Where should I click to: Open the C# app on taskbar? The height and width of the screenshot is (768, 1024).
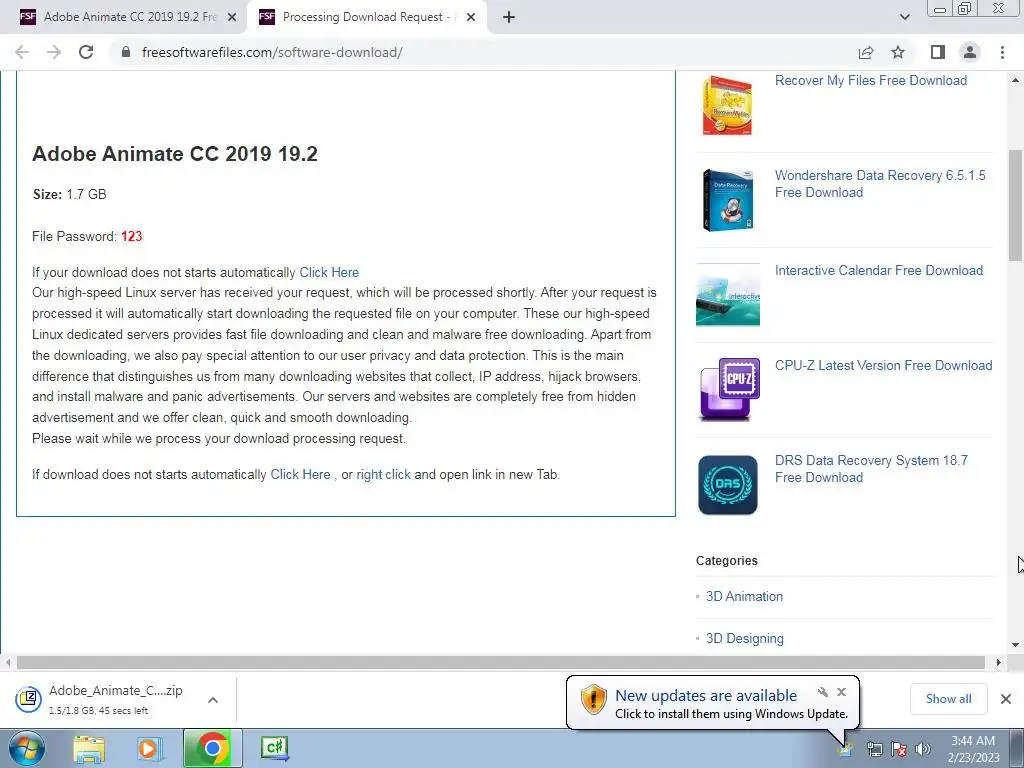pyautogui.click(x=274, y=748)
